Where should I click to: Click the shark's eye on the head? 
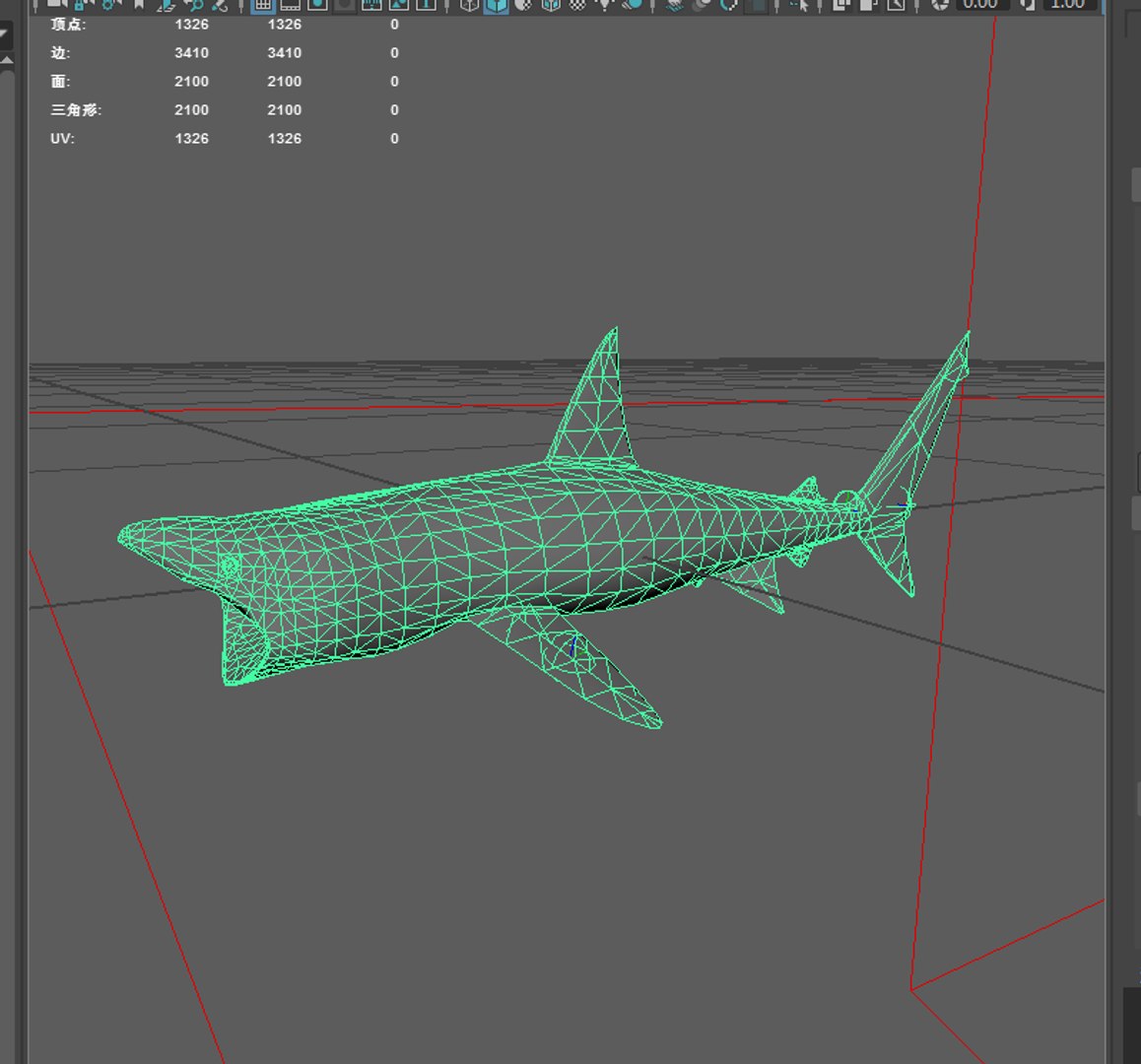[x=230, y=565]
